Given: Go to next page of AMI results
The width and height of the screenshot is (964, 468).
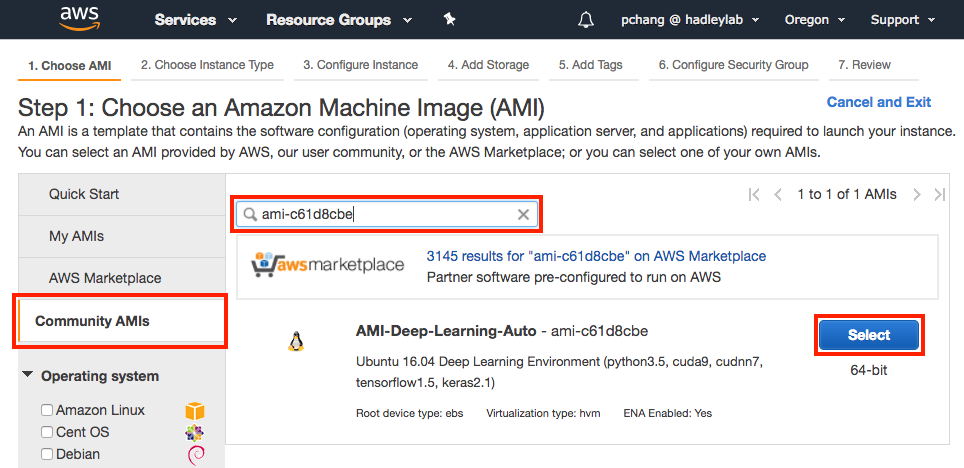Looking at the screenshot, I should [917, 195].
